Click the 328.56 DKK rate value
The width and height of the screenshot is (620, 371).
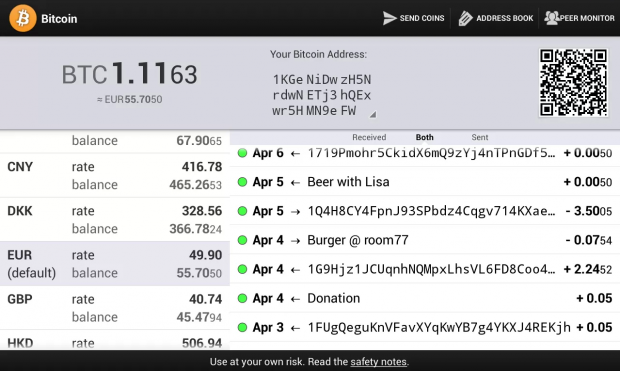202,211
